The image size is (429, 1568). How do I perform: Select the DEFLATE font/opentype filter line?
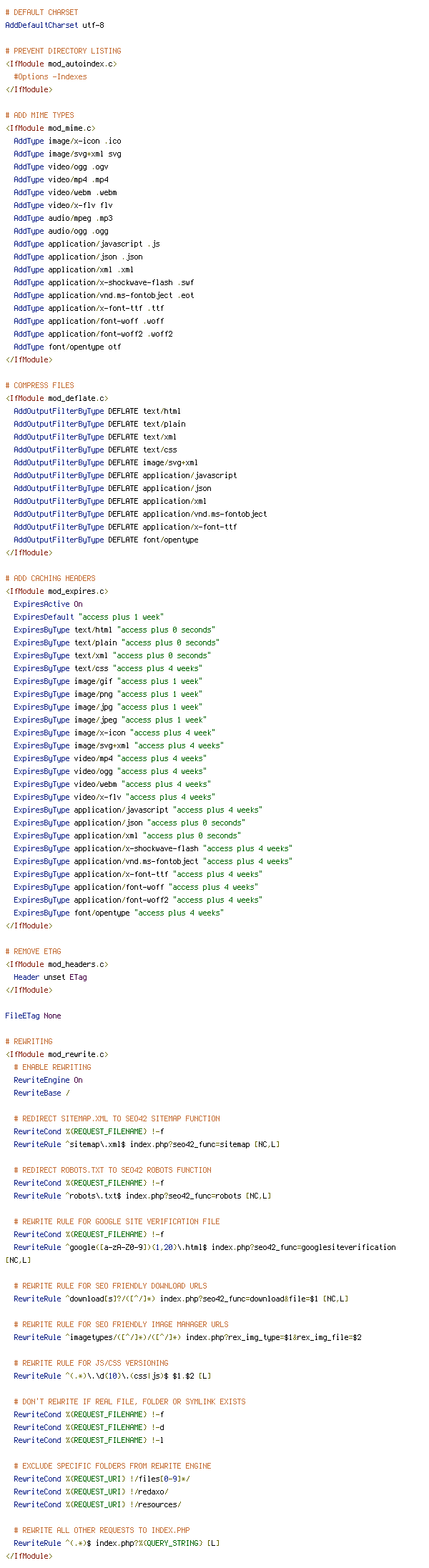click(106, 540)
